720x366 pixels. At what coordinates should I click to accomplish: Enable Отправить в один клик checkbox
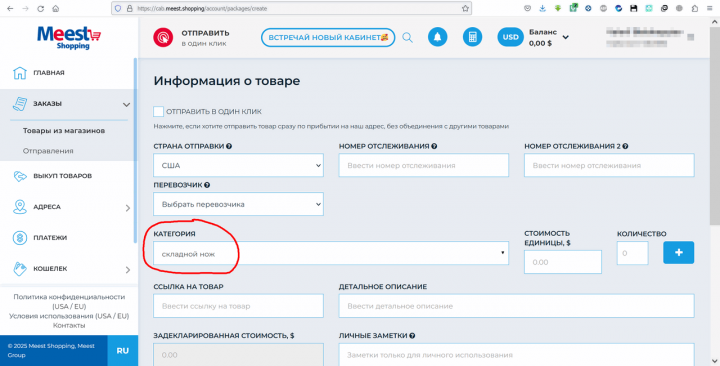(x=158, y=112)
